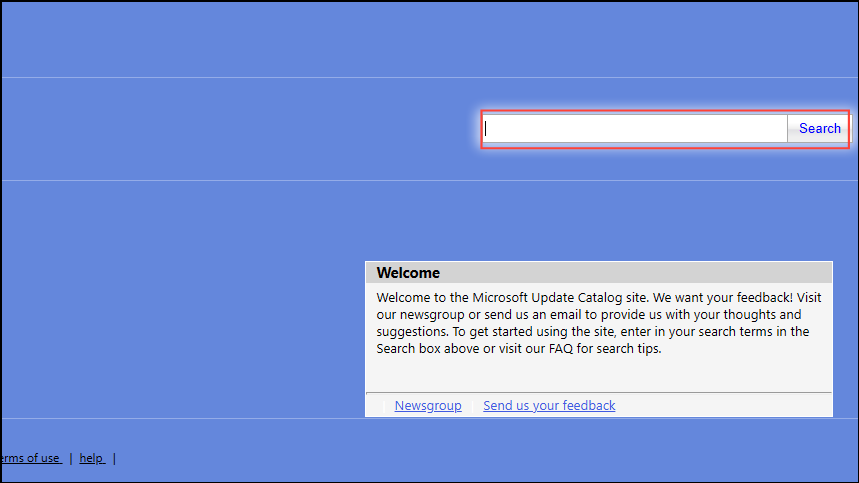Click the paragraph beginning 'Welcome to the Microsoft Update Catalog'
Screen dimensions: 859x483
coord(598,323)
